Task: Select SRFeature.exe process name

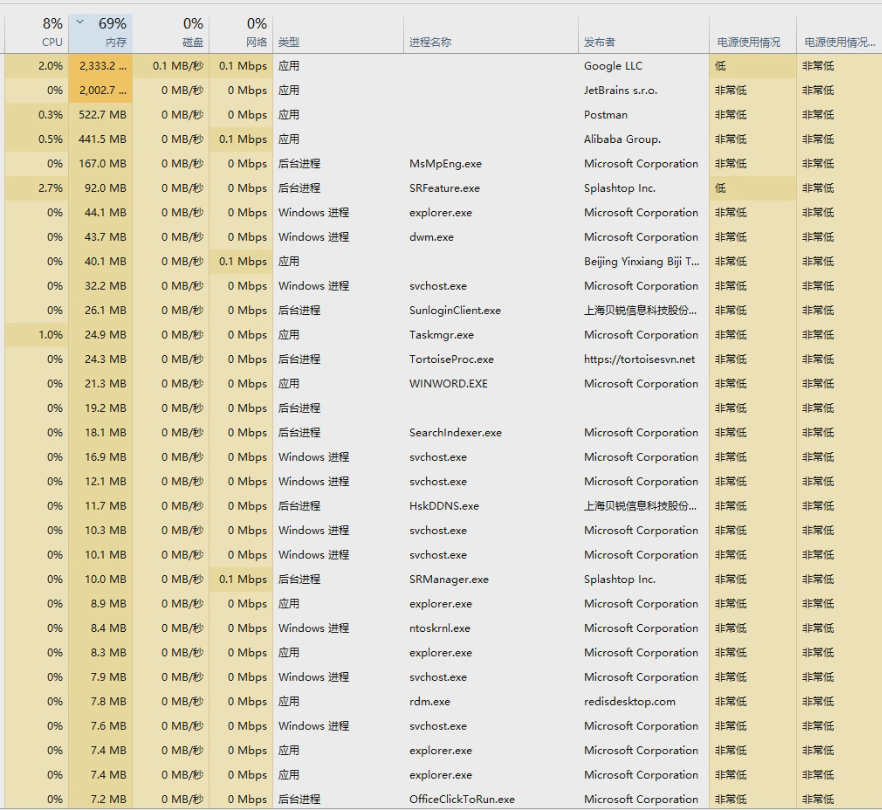Action: 444,188
